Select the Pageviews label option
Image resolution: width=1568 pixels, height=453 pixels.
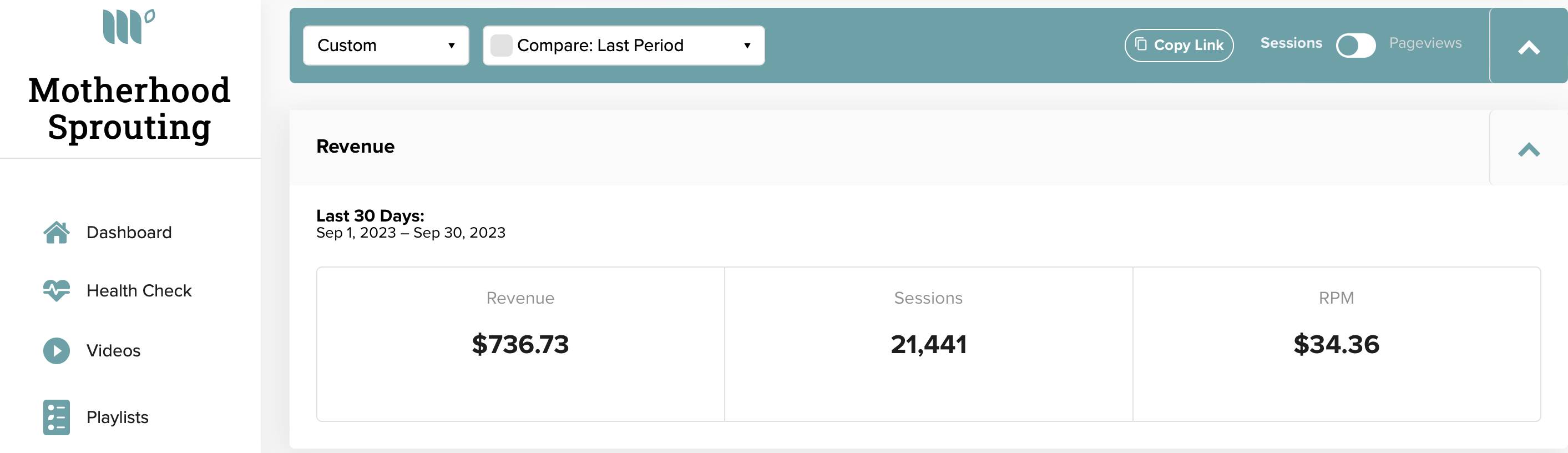click(x=1424, y=43)
